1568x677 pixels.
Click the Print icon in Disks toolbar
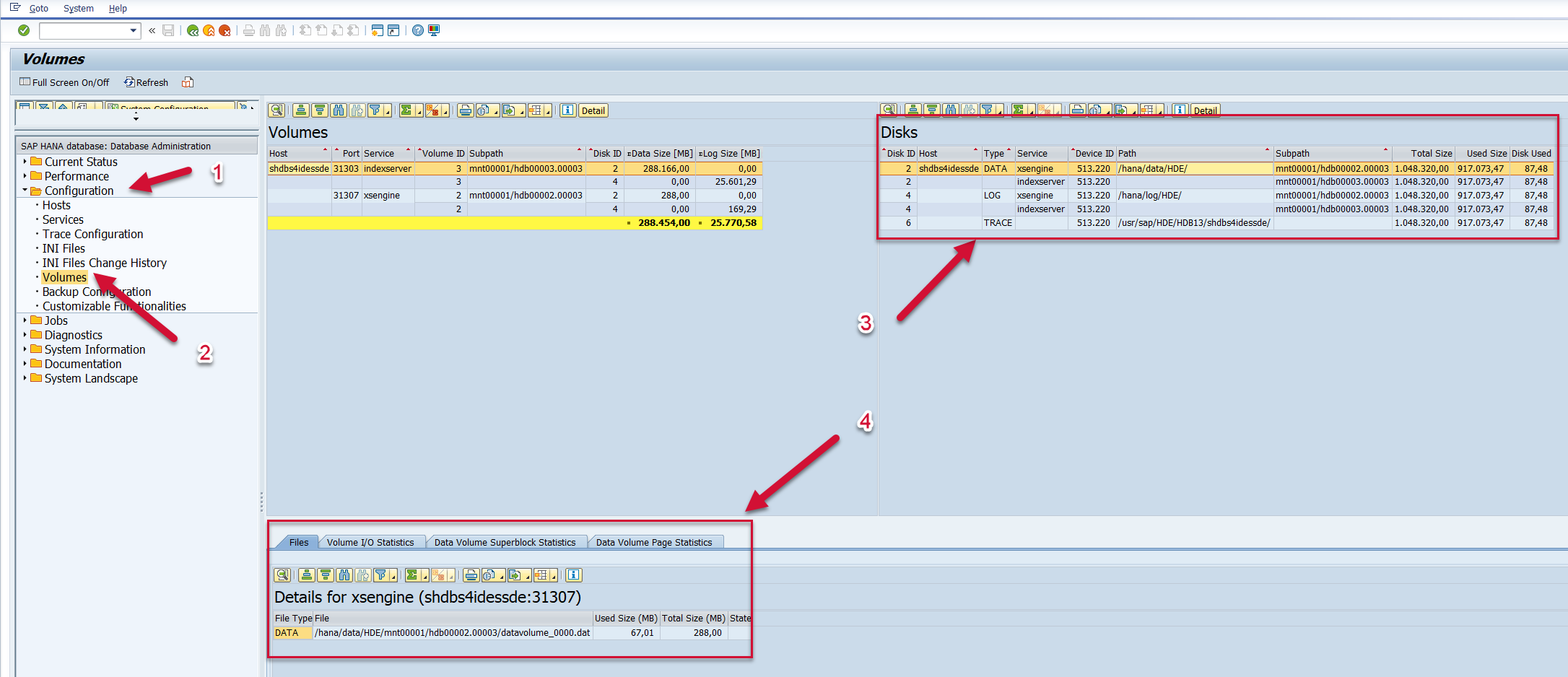click(1078, 110)
